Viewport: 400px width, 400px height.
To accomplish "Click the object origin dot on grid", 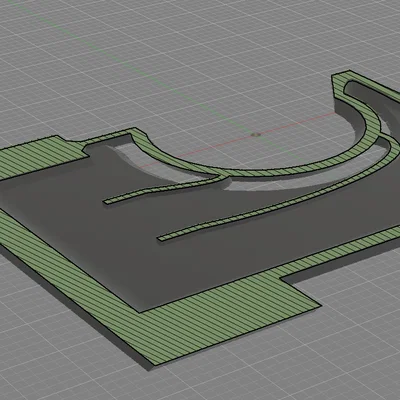I will tap(256, 135).
